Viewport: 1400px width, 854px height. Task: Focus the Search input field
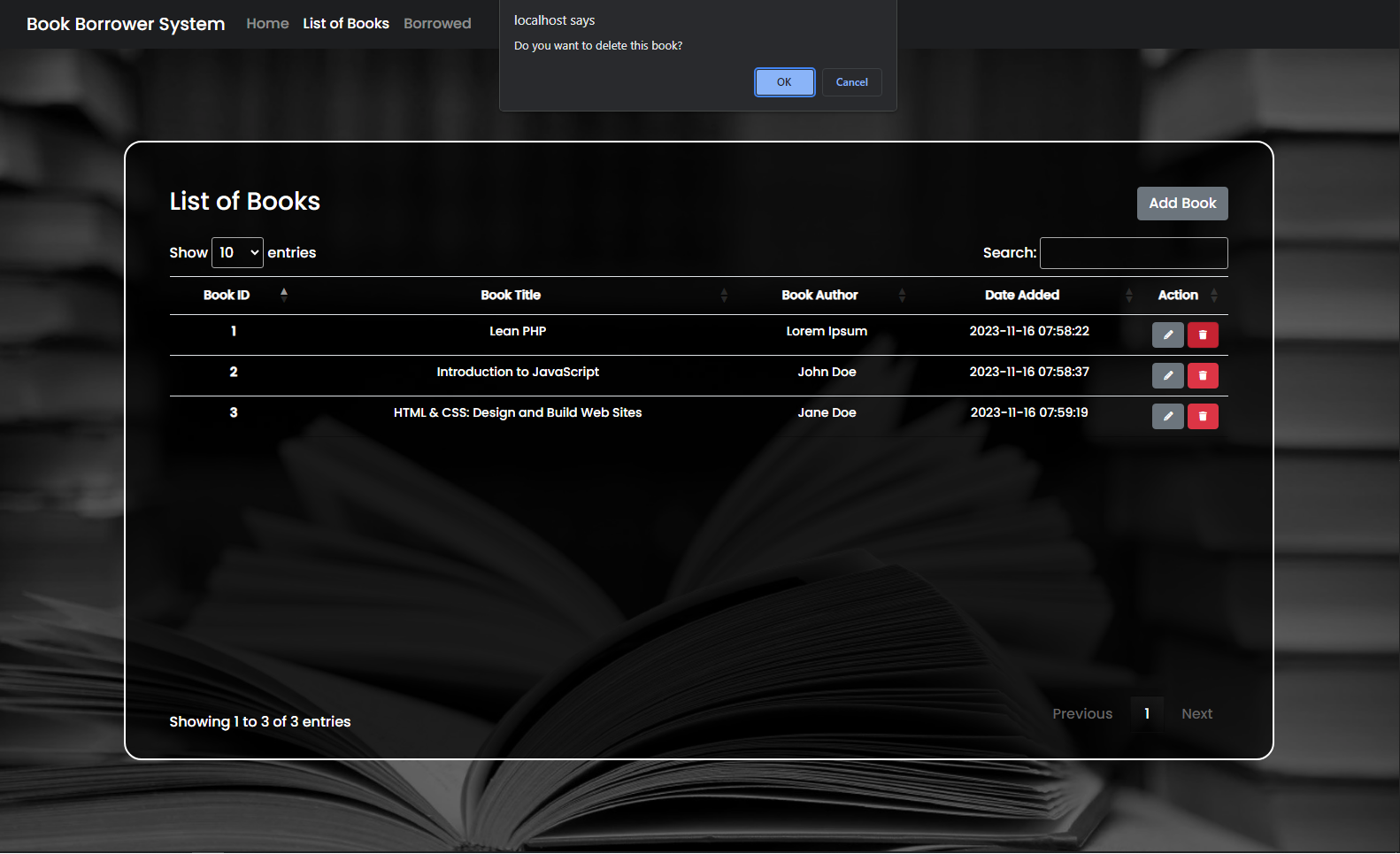click(1134, 253)
